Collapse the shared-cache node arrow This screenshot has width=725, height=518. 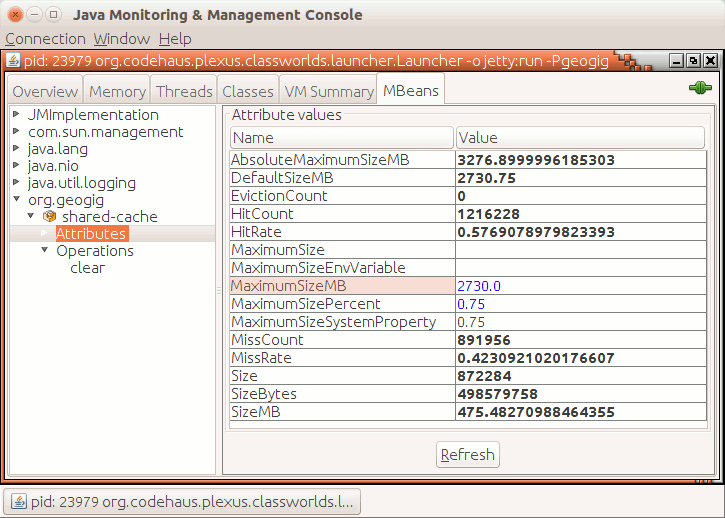[31, 216]
